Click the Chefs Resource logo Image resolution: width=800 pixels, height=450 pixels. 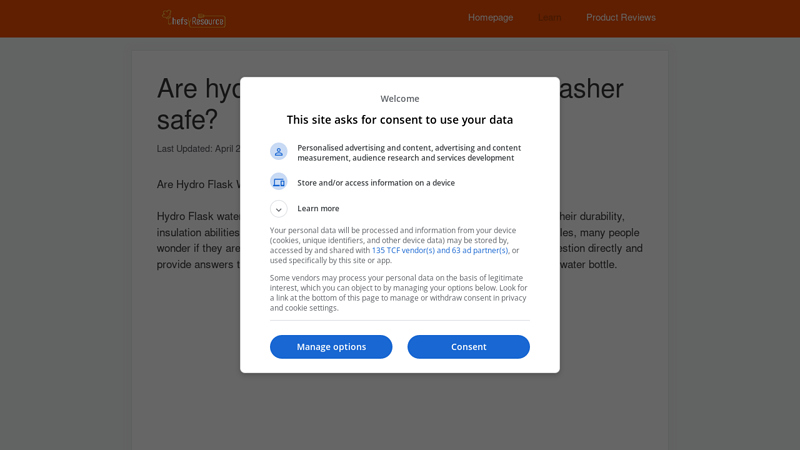194,19
